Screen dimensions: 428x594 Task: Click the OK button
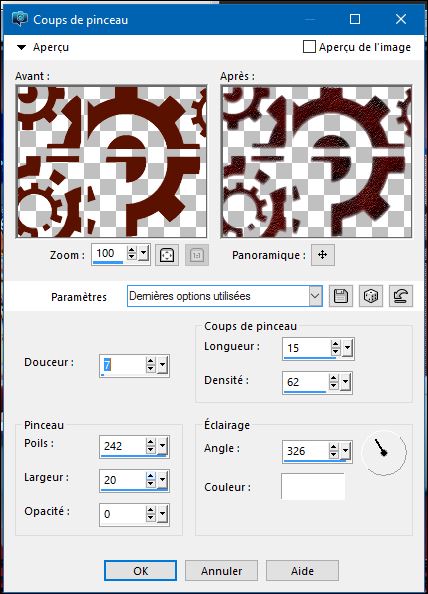pos(140,571)
